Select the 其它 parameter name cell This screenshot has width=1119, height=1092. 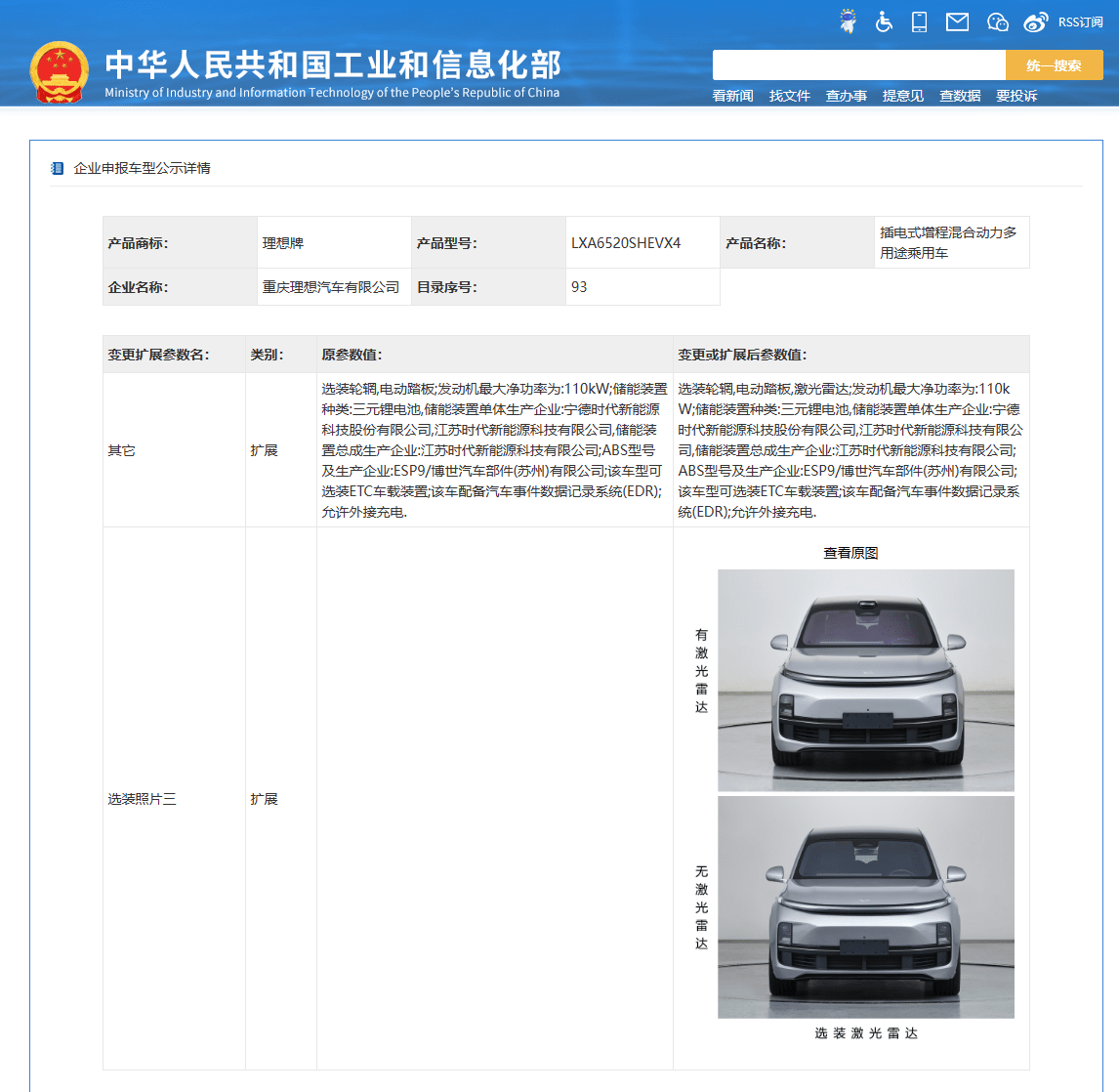pyautogui.click(x=174, y=450)
